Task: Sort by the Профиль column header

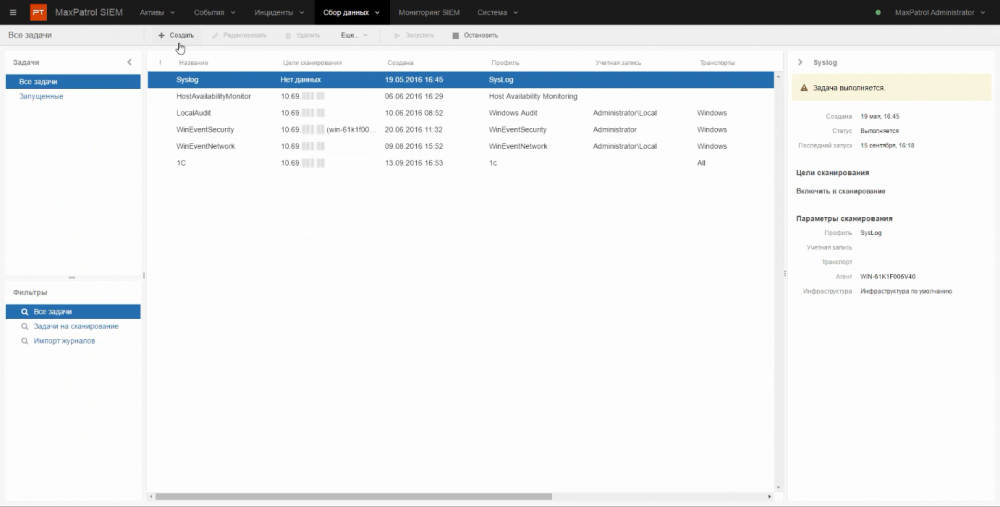Action: (x=505, y=62)
